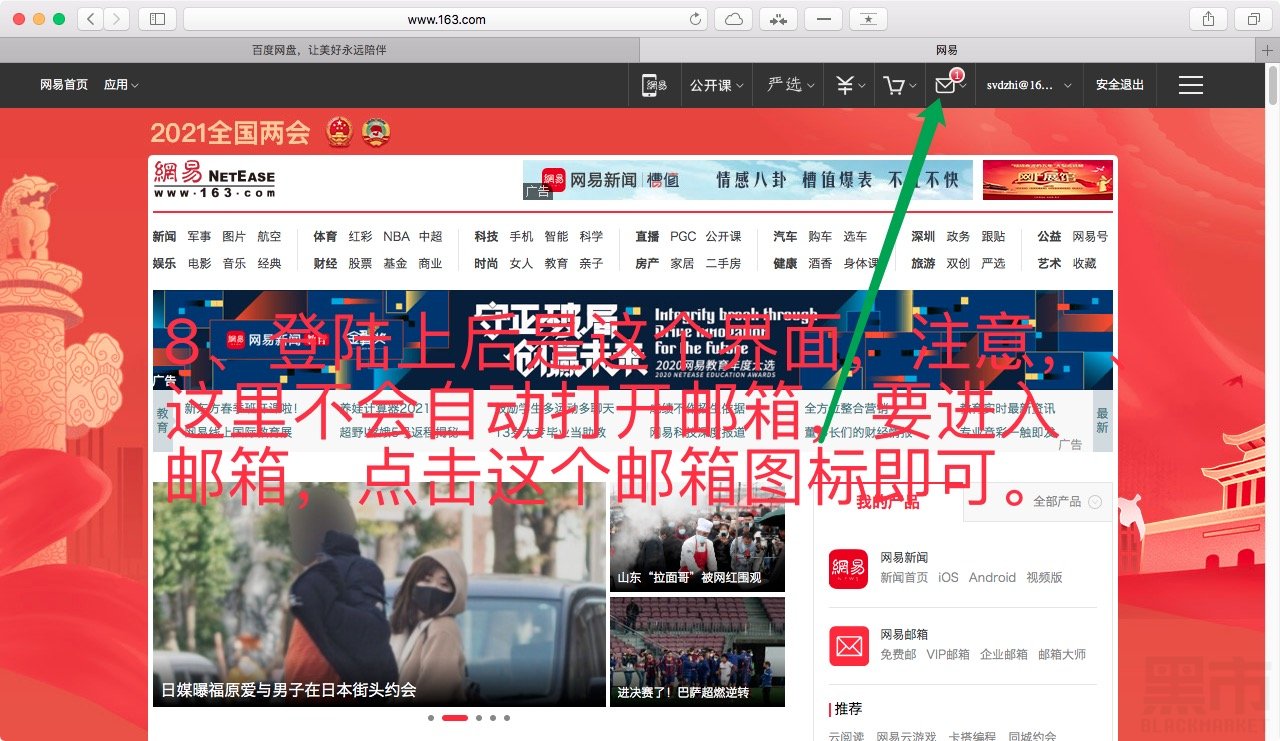Switch to the 网易 browser tab
1280x741 pixels.
coord(947,50)
